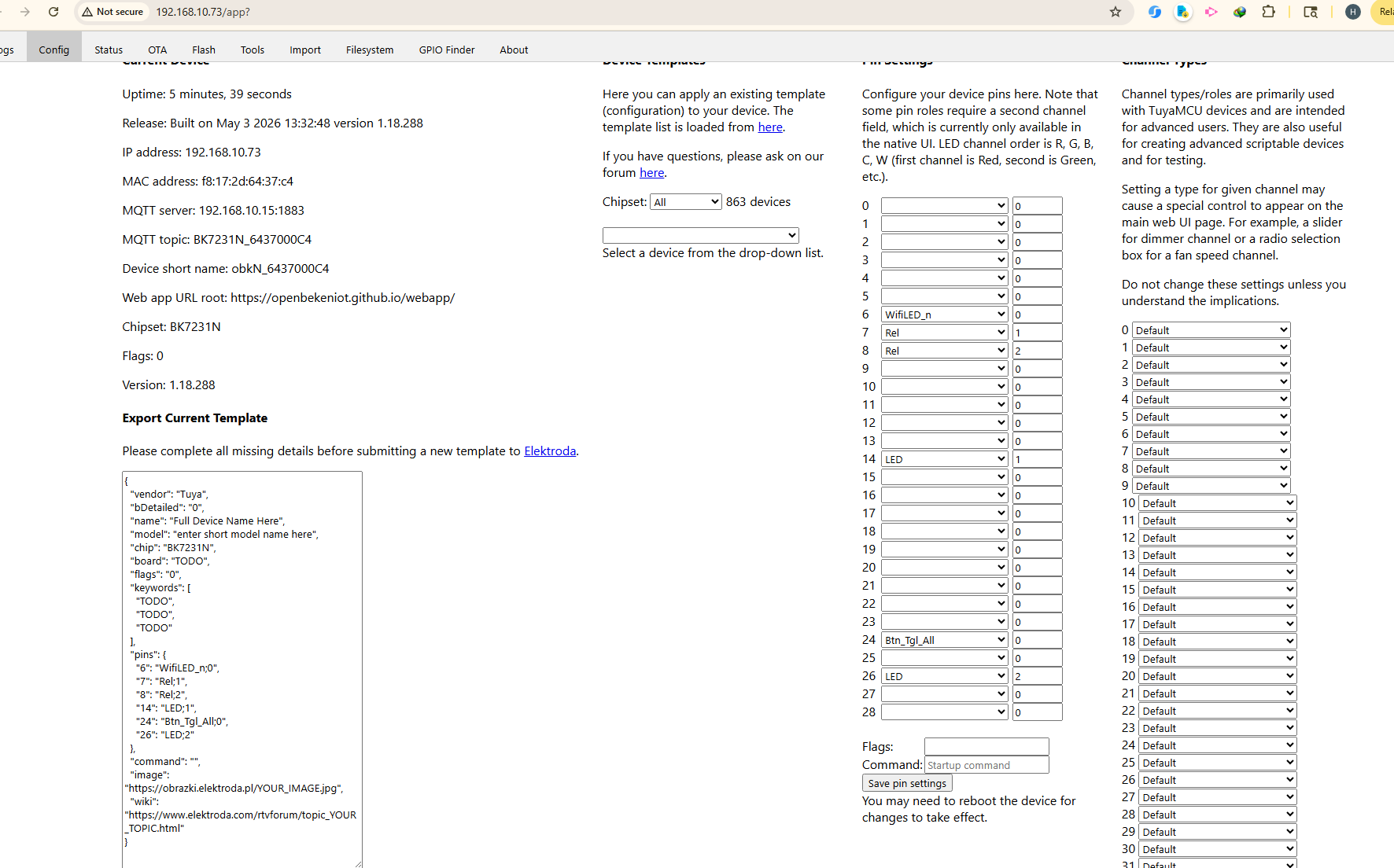Bookmark this page with the star icon
The image size is (1394, 868).
[1116, 12]
